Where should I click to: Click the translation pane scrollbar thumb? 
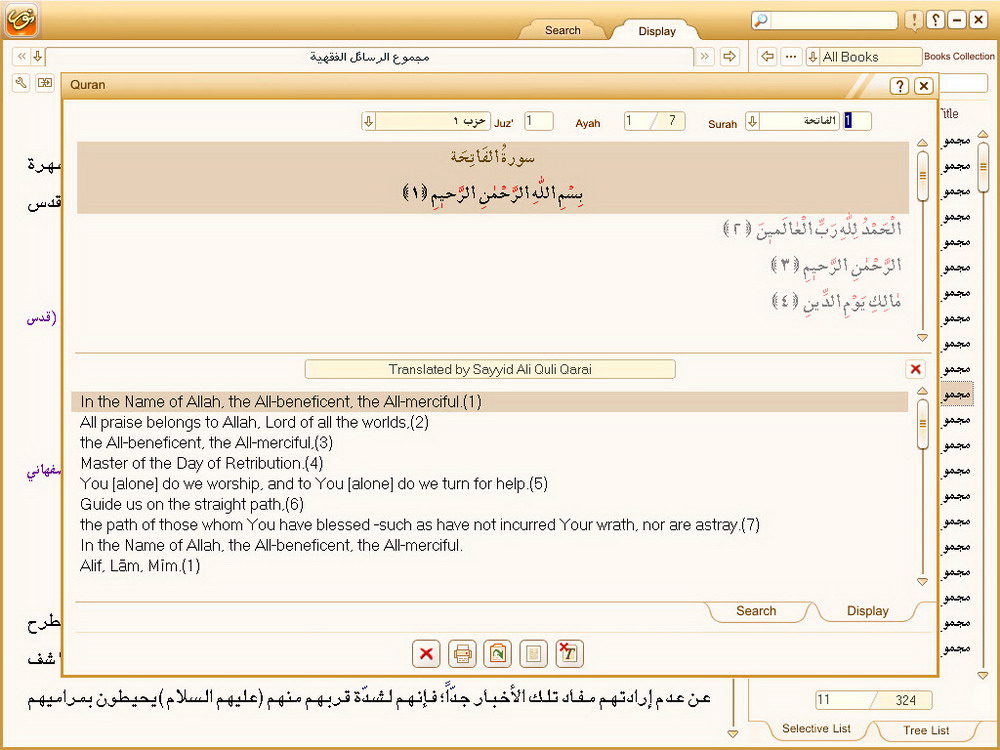pos(922,423)
